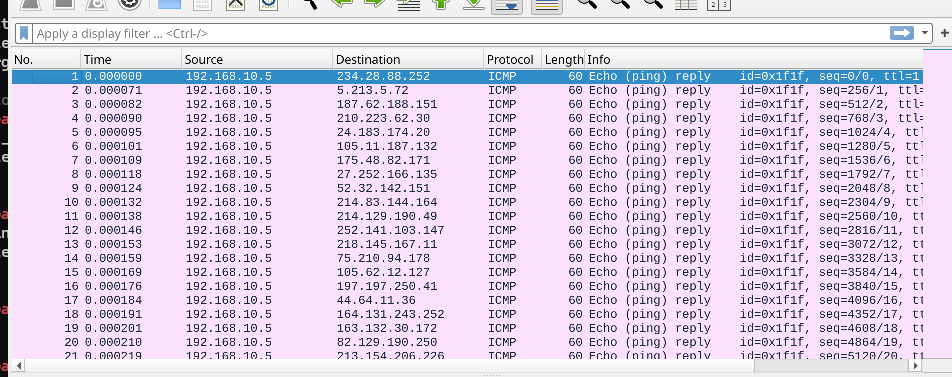Click the time value 0.000201

click(x=113, y=328)
